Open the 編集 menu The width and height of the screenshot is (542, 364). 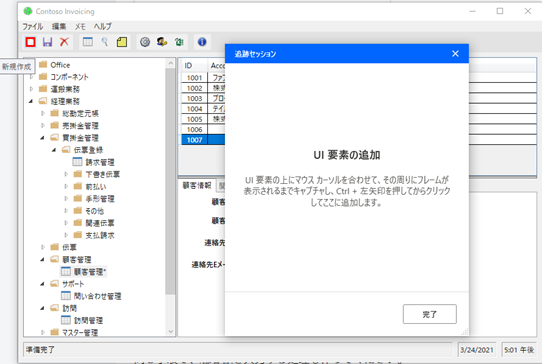click(59, 26)
